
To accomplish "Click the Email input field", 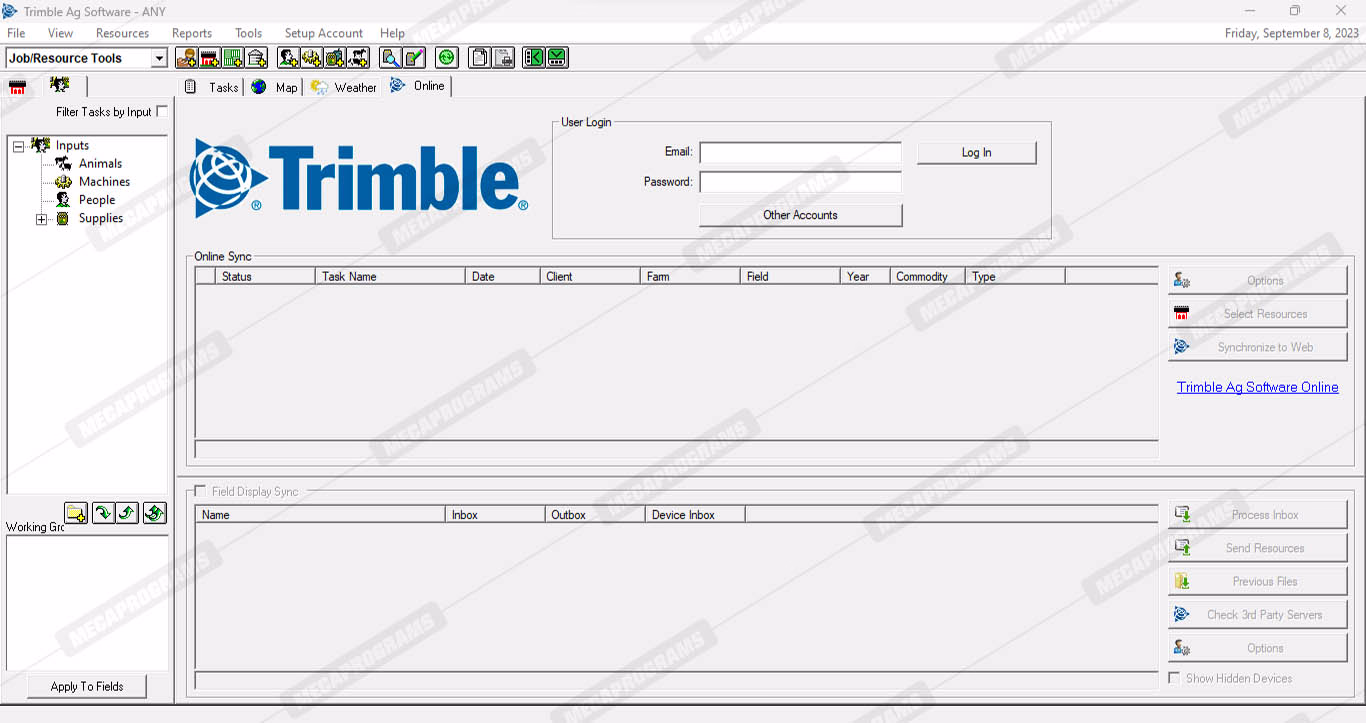I will [800, 152].
